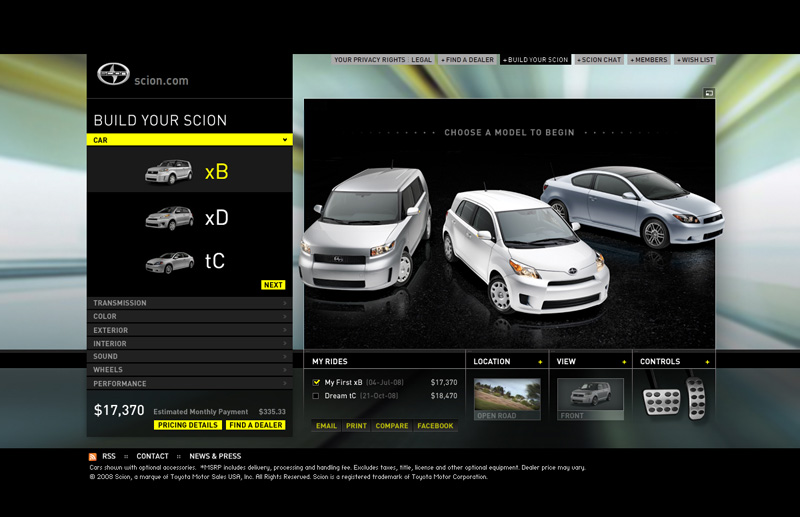
Task: Open the LEGAL link
Action: pyautogui.click(x=421, y=60)
